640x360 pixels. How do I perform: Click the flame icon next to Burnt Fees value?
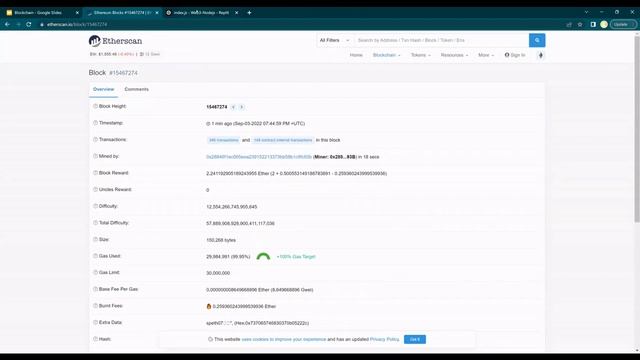point(209,306)
